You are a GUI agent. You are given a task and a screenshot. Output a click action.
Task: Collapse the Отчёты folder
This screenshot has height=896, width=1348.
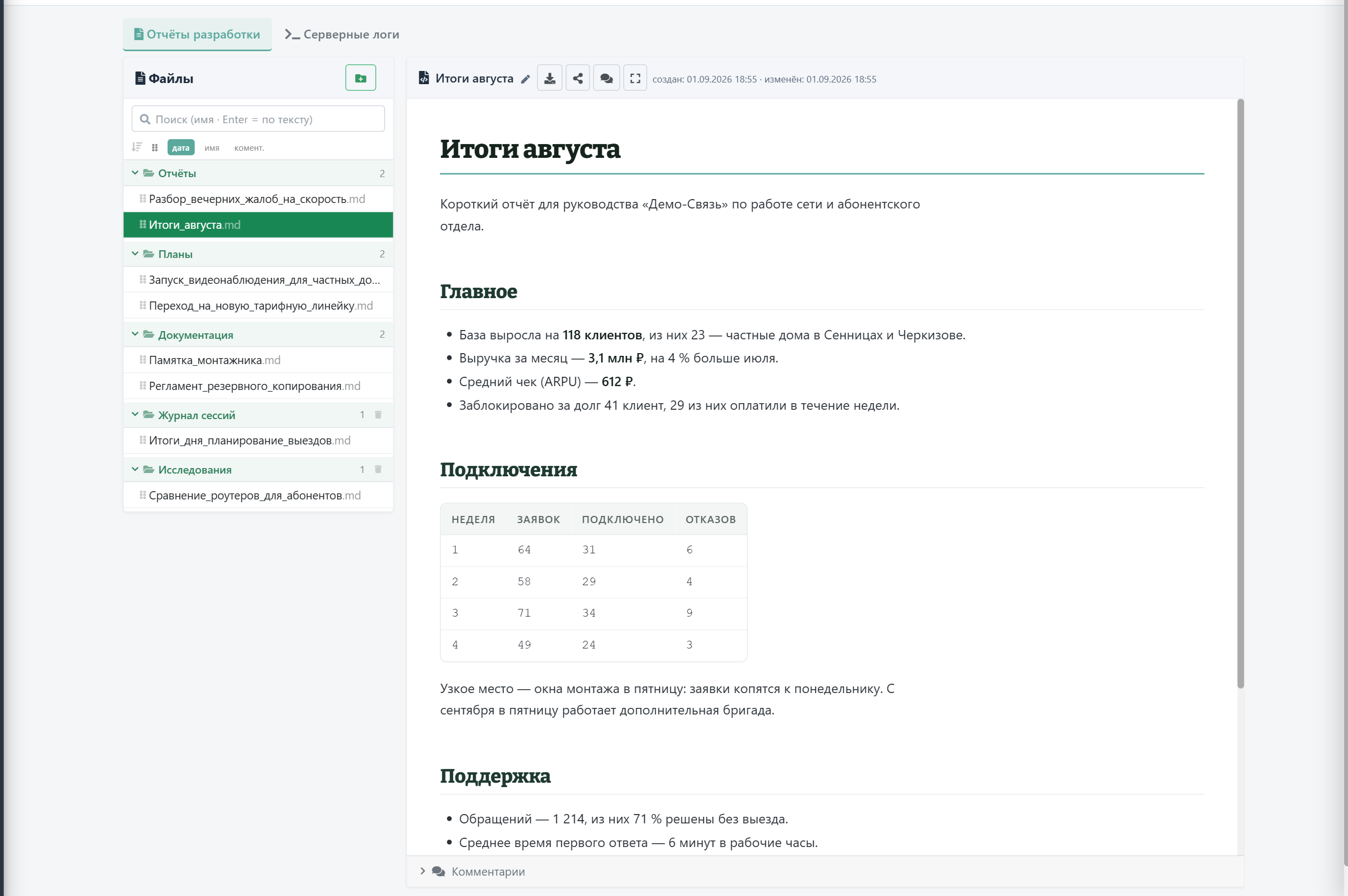coord(135,173)
